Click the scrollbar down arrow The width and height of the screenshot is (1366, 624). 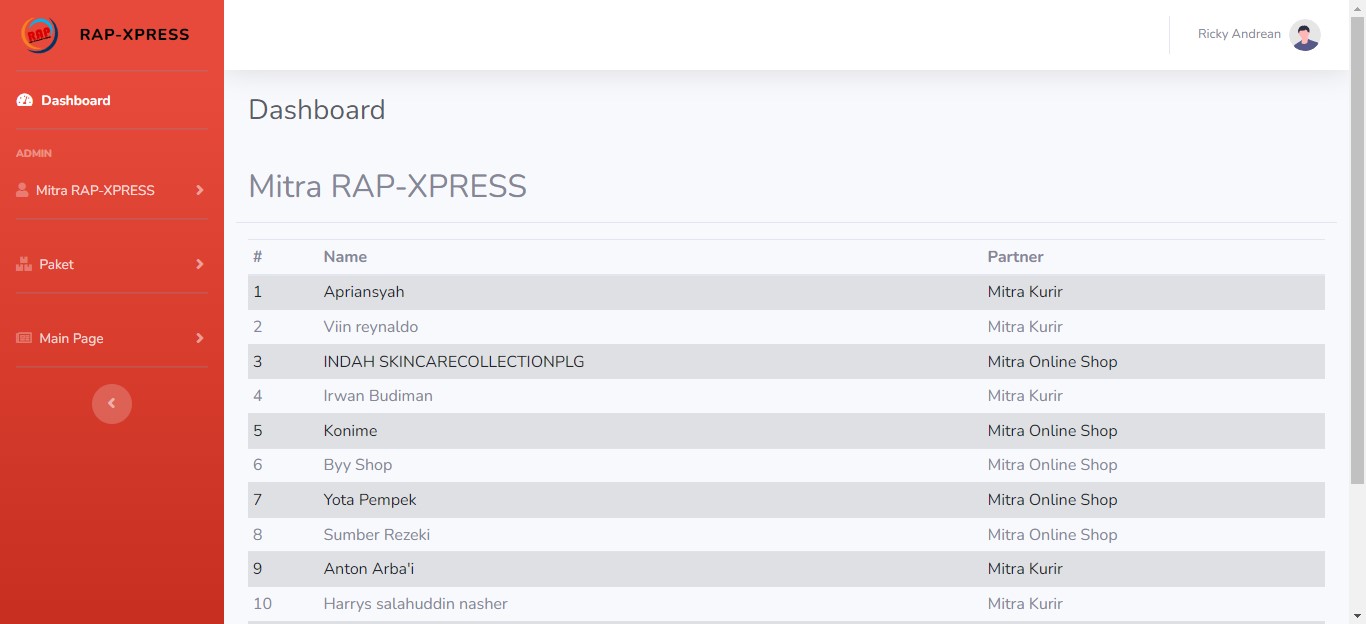[x=1357, y=616]
